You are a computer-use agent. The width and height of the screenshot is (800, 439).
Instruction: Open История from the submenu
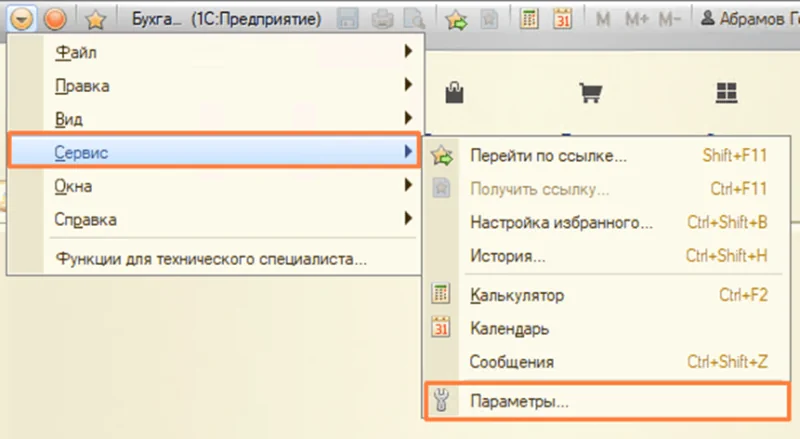click(507, 256)
